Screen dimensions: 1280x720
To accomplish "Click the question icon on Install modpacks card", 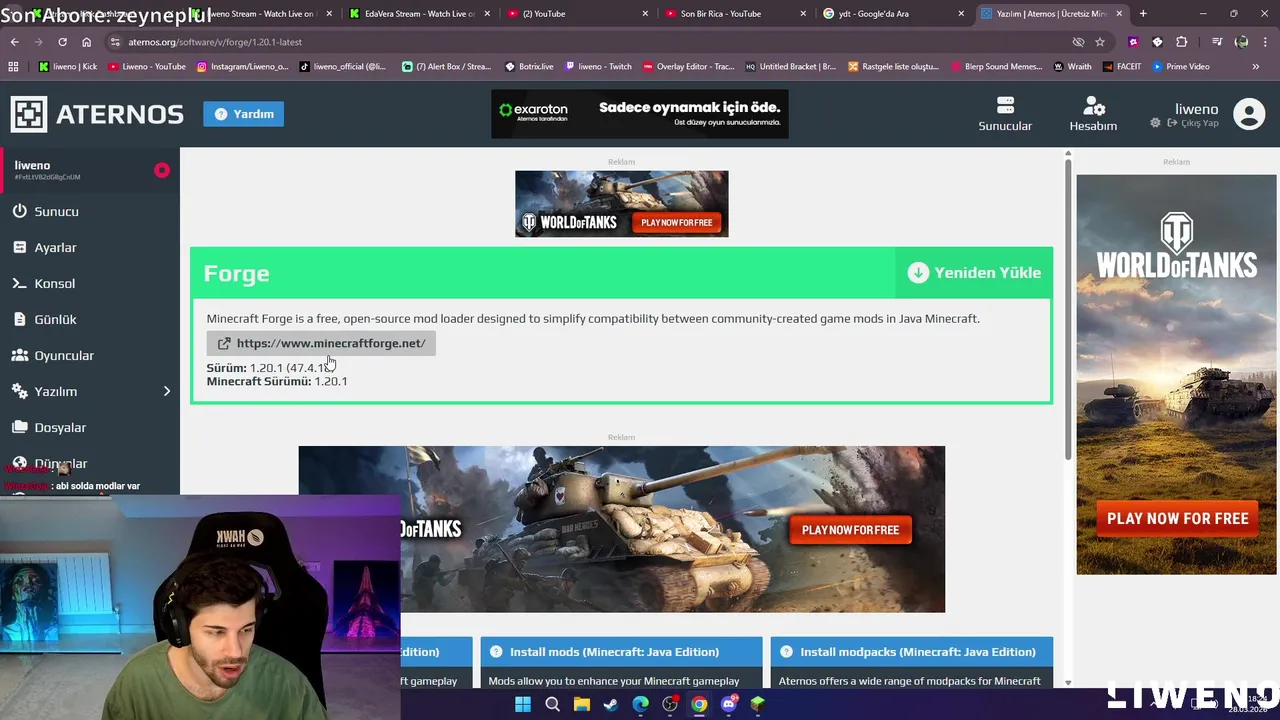I will pyautogui.click(x=786, y=652).
